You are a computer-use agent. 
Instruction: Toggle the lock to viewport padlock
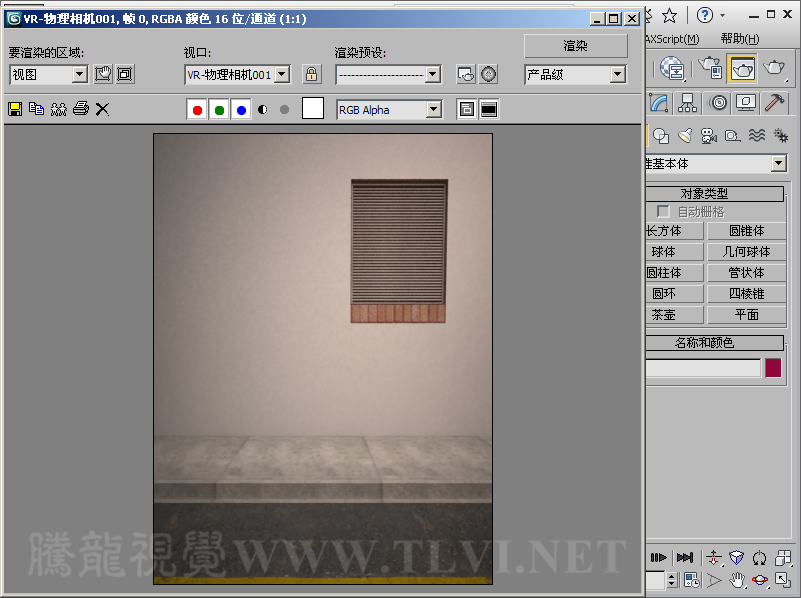coord(311,74)
